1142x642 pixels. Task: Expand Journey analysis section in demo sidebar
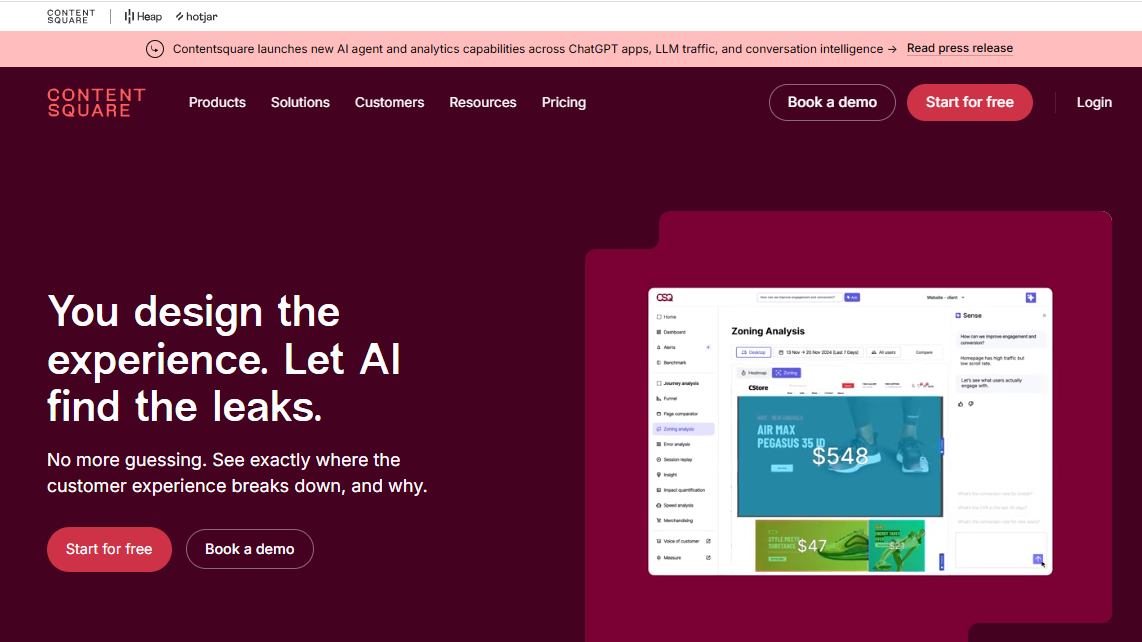pos(678,383)
